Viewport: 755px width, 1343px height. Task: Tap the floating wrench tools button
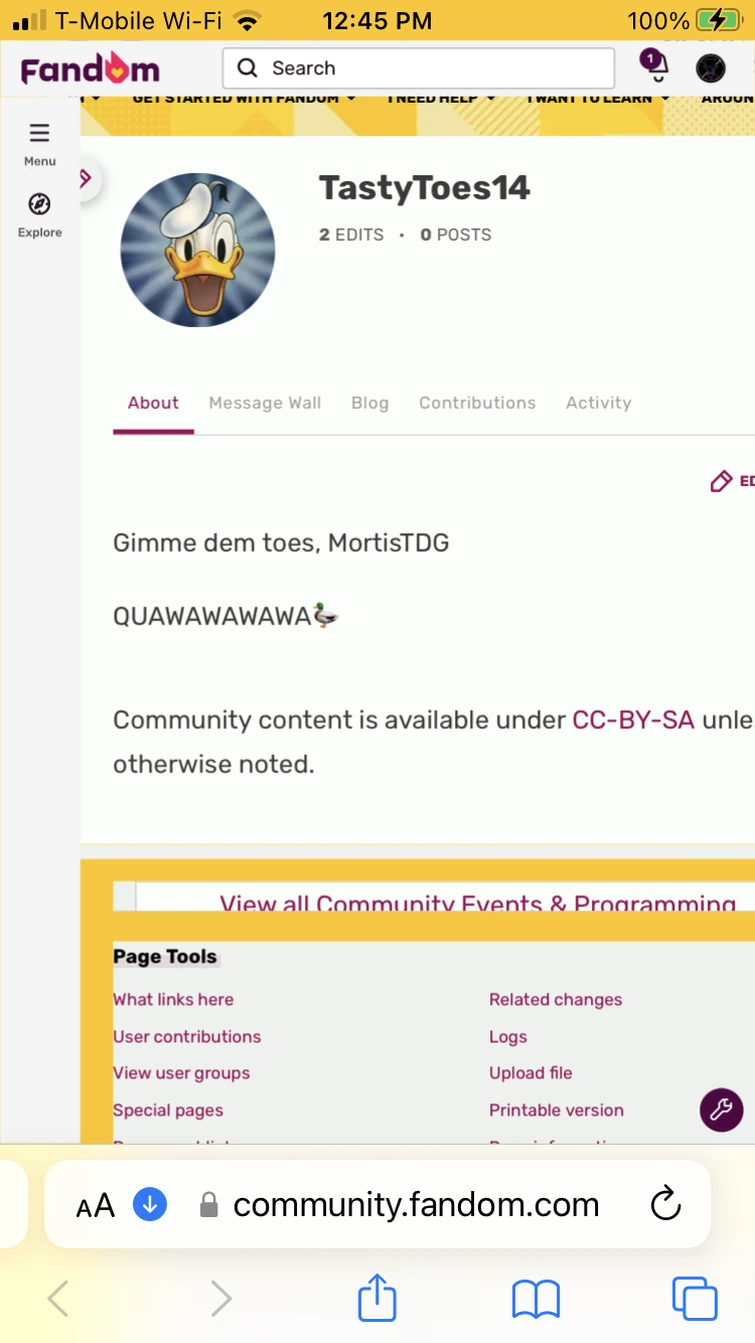tap(721, 1109)
